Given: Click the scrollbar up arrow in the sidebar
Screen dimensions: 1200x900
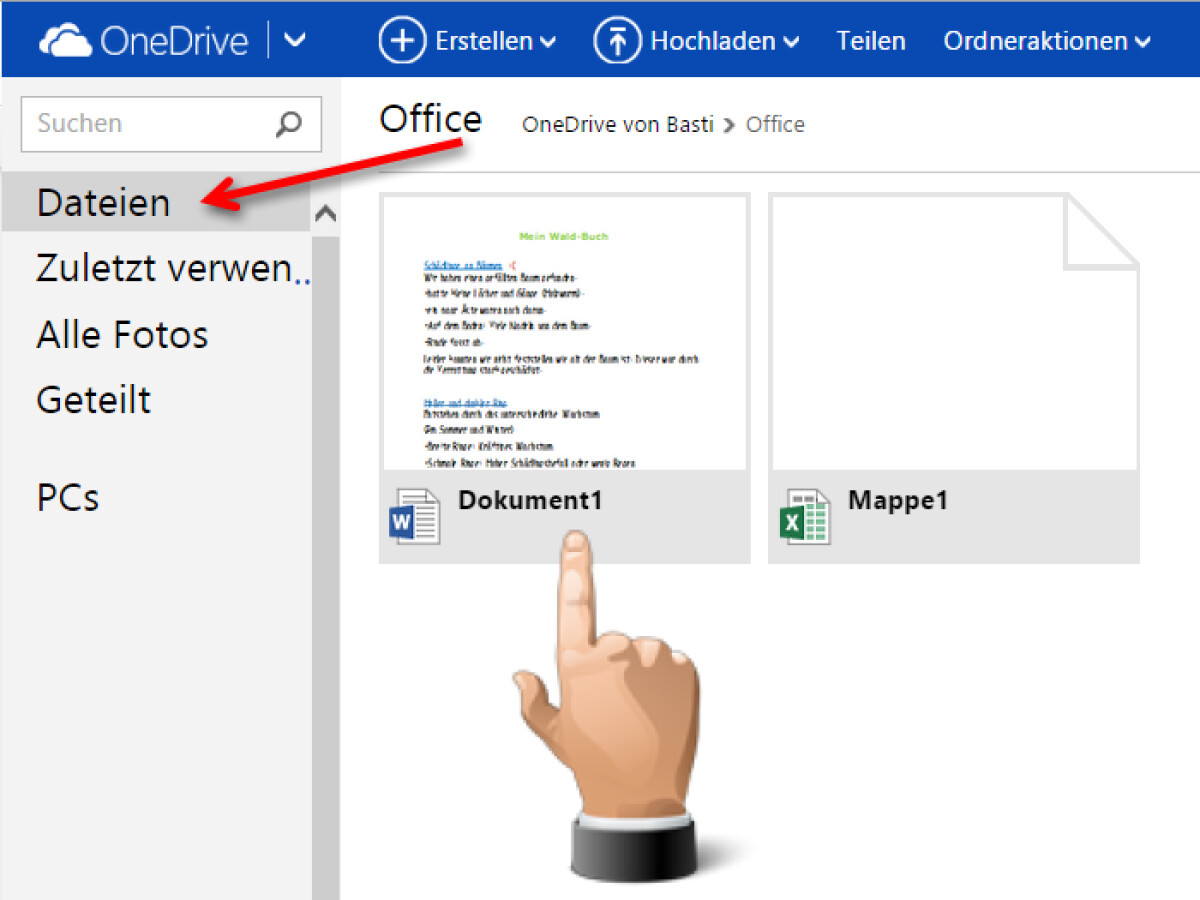Looking at the screenshot, I should (326, 212).
